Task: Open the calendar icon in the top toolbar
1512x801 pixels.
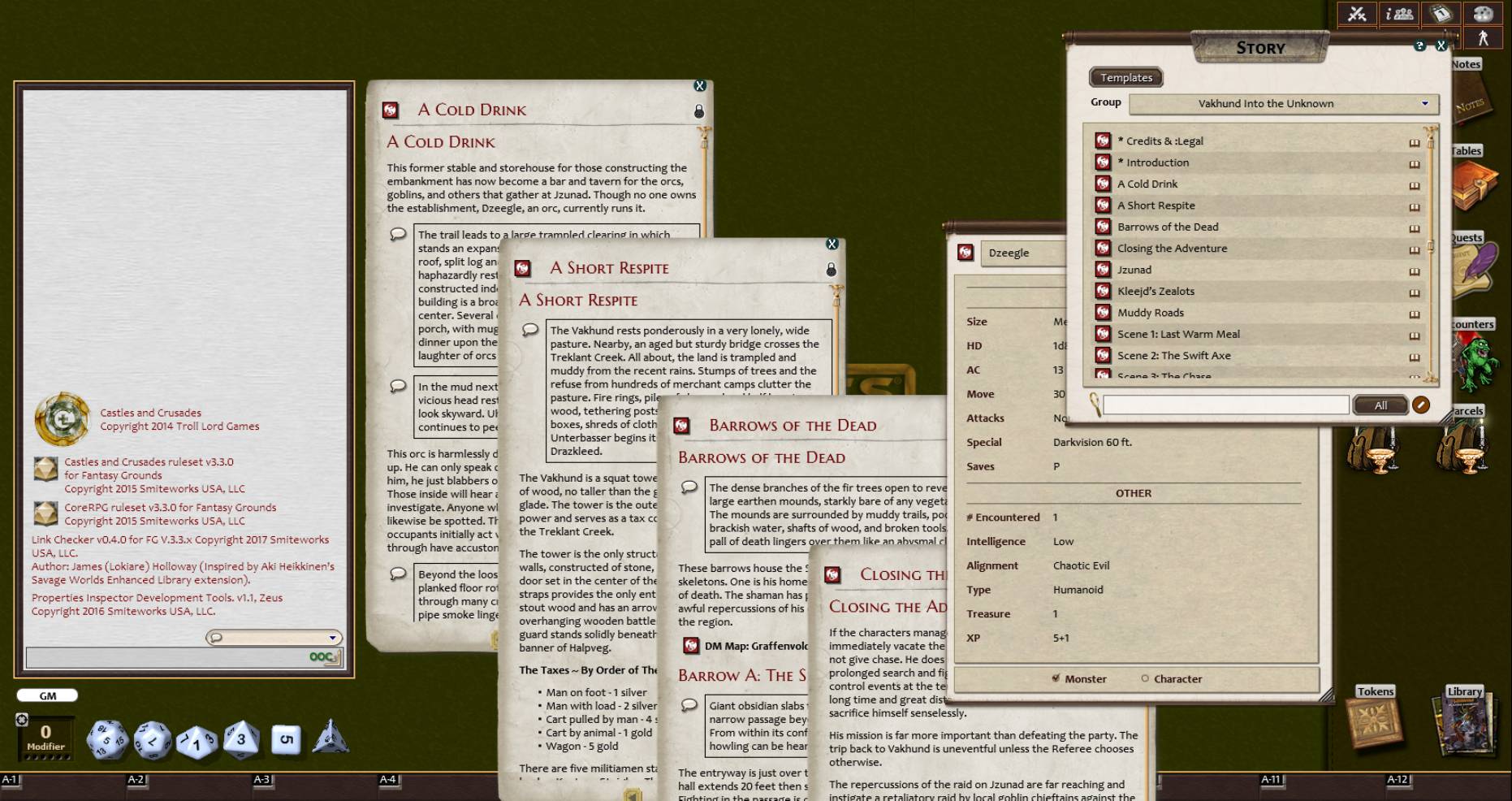Action: pyautogui.click(x=1441, y=14)
